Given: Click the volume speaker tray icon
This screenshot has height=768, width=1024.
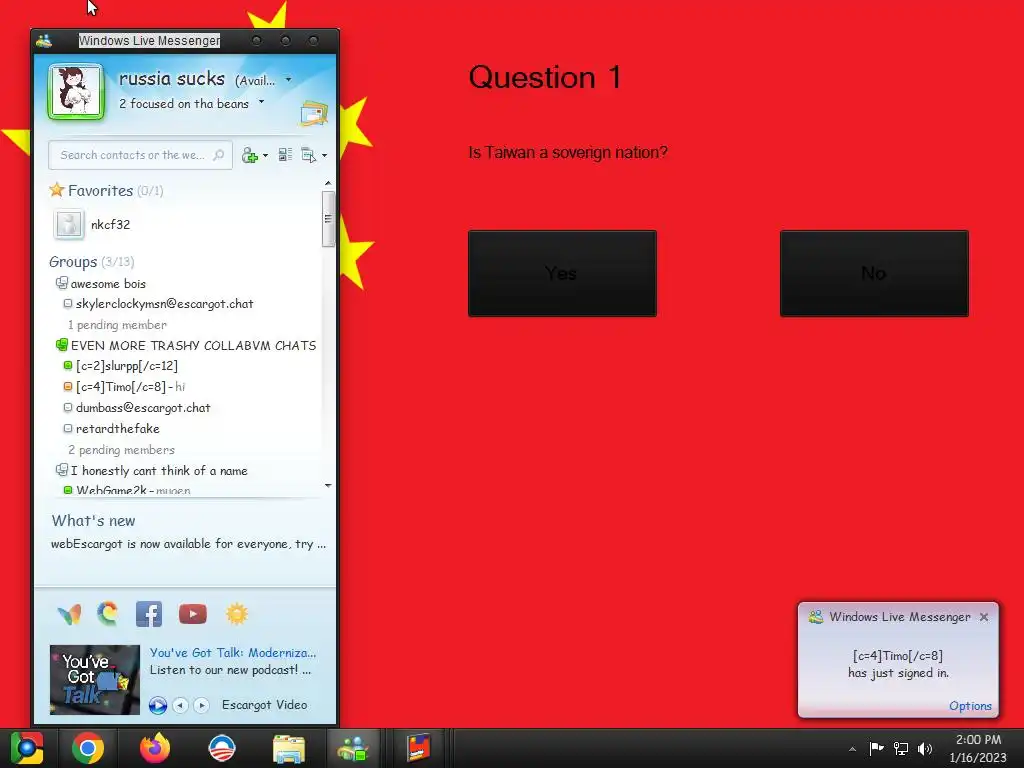Looking at the screenshot, I should tap(925, 748).
